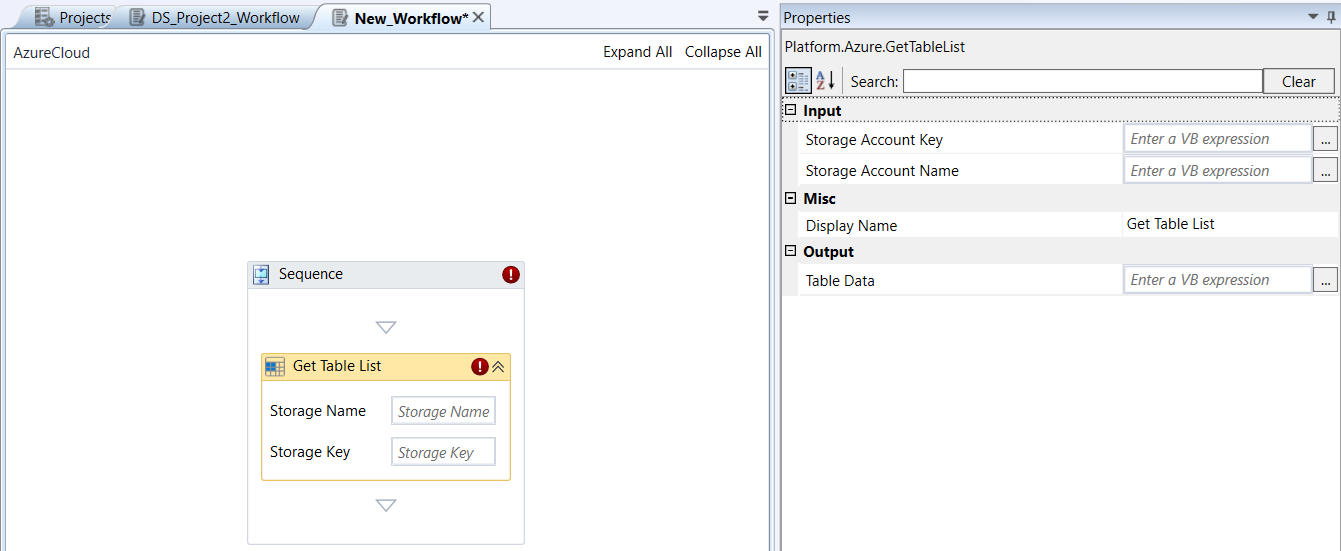Image resolution: width=1341 pixels, height=551 pixels.
Task: Click the Get Table List activity icon
Action: click(x=275, y=367)
